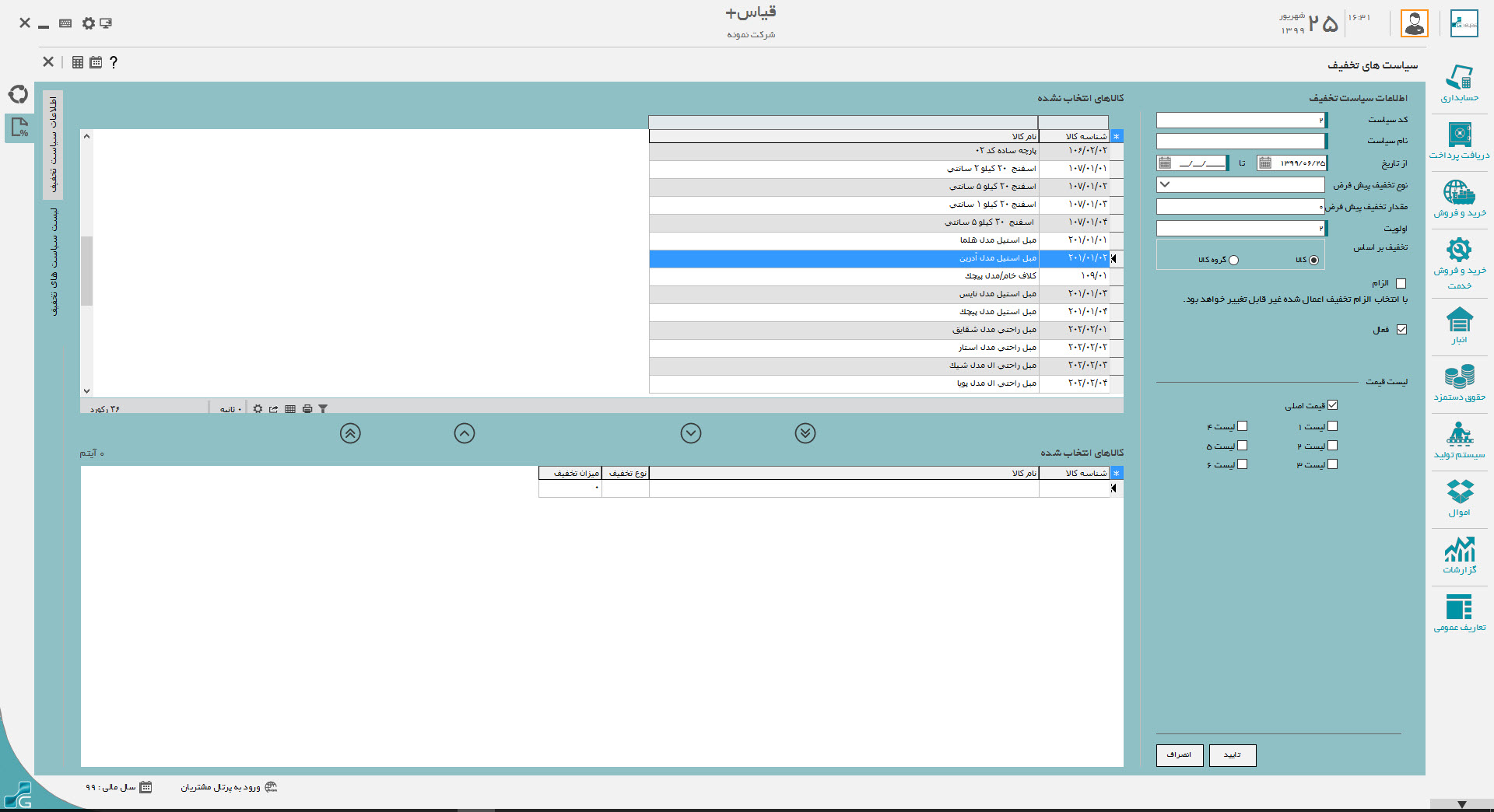Open the تا date calendar picker
Image resolution: width=1494 pixels, height=812 pixels.
click(1165, 163)
